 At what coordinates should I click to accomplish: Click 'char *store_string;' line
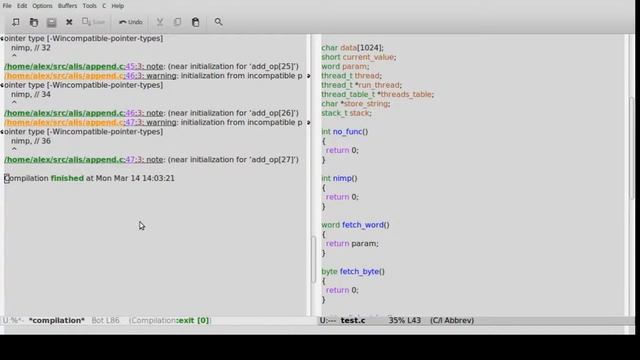coord(356,104)
